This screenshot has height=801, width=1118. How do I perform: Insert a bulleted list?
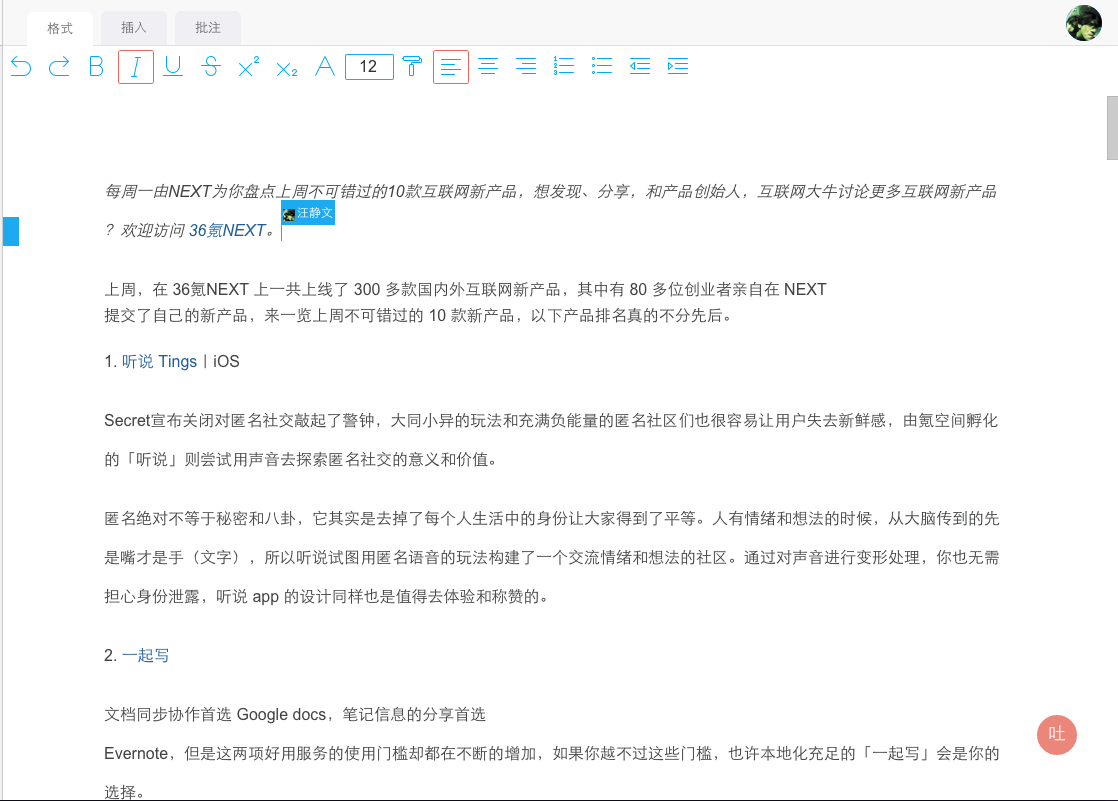(602, 67)
